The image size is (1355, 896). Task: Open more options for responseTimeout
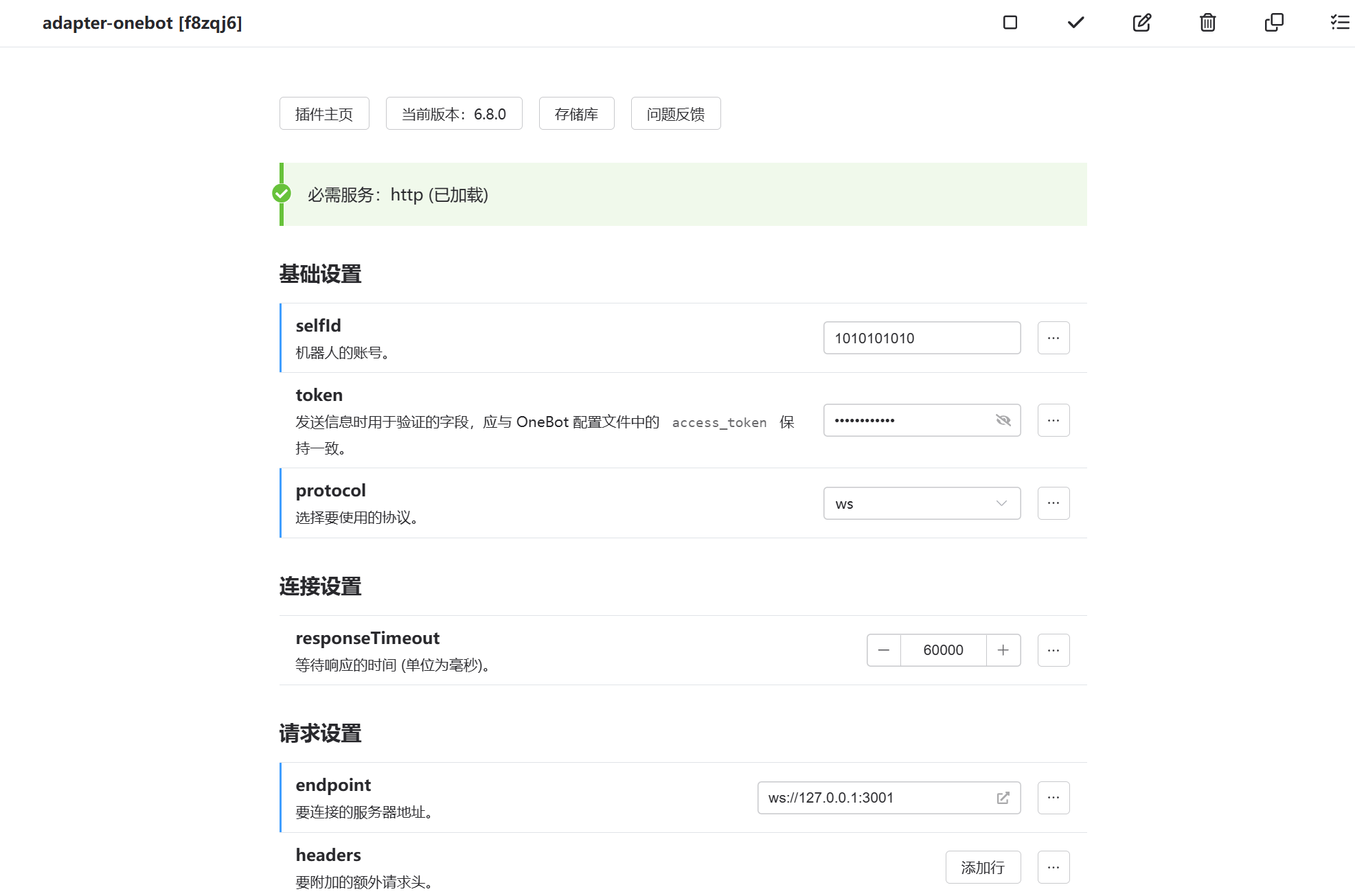(1053, 650)
